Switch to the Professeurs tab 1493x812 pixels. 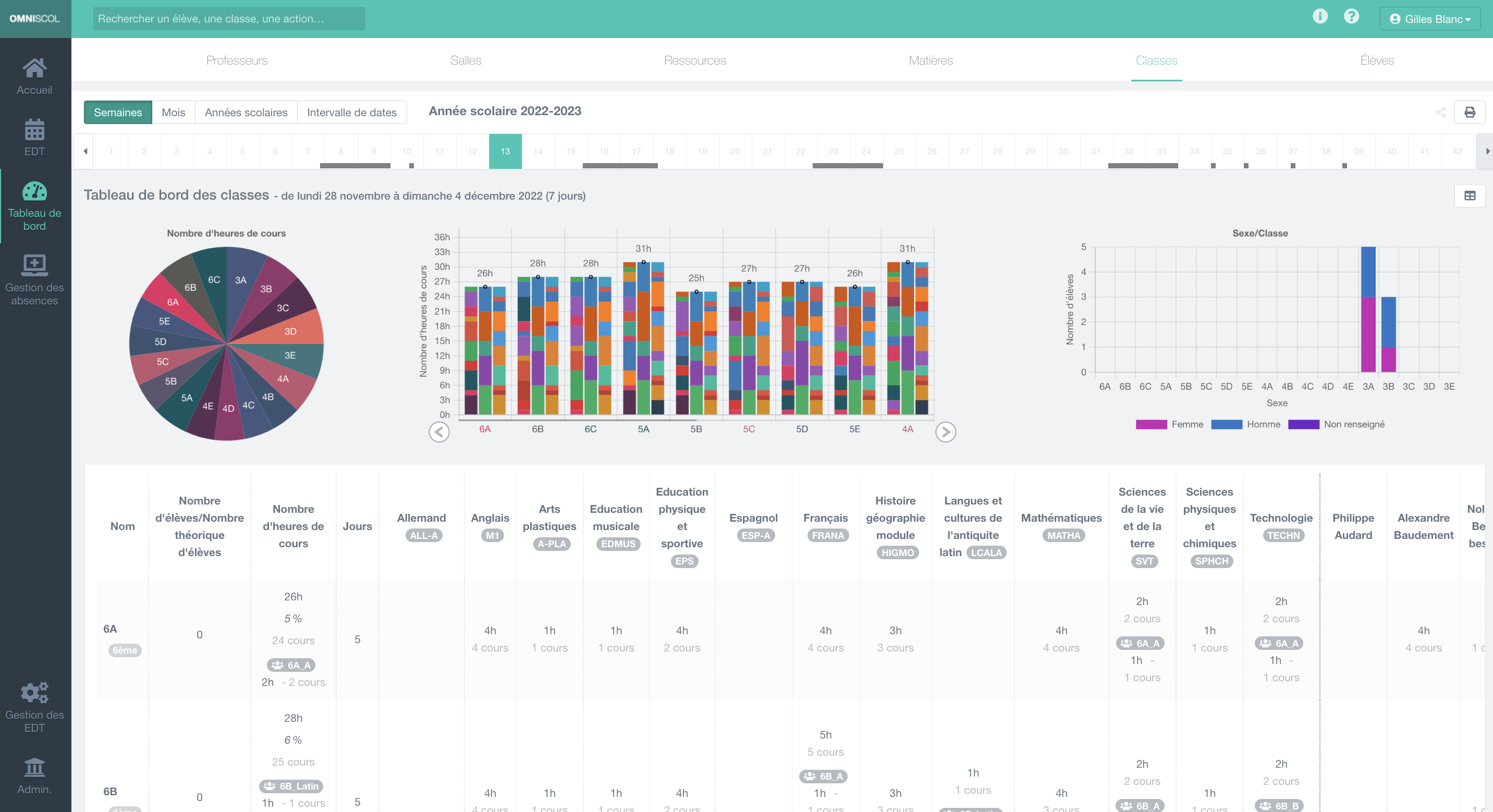coord(237,60)
